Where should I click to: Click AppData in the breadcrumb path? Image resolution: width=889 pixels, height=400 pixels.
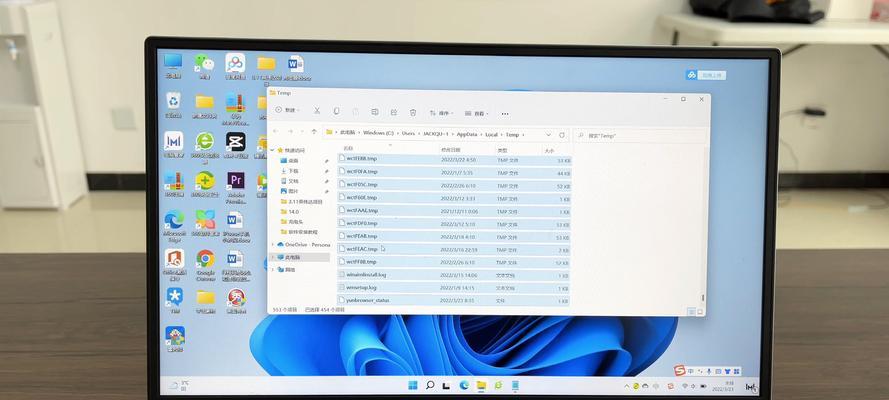tap(467, 134)
